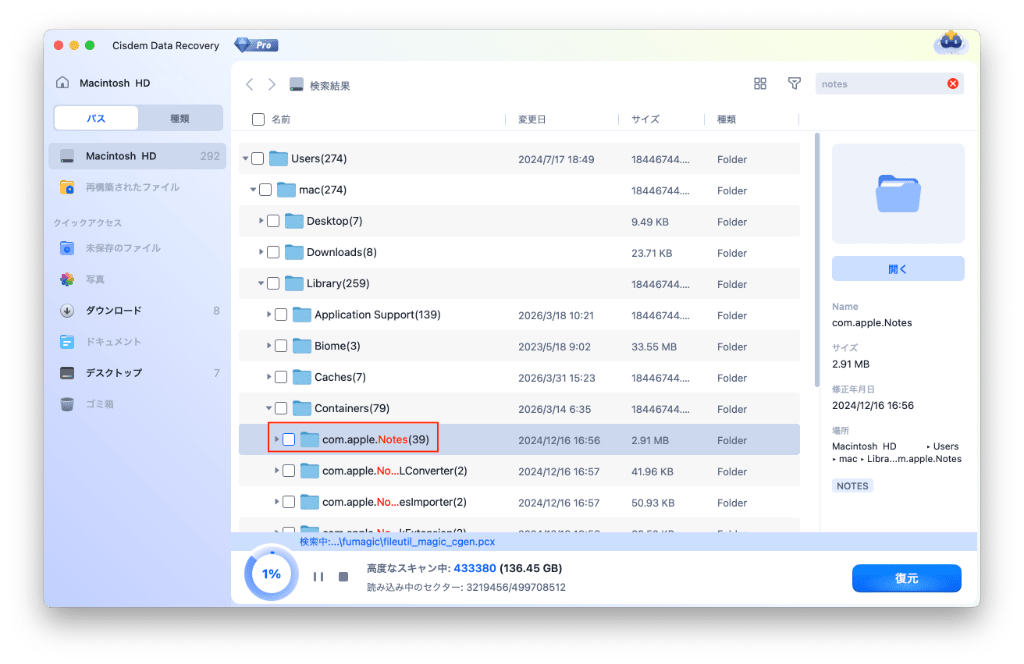The width and height of the screenshot is (1024, 664).
Task: Collapse the Library(259) folder tree
Action: pyautogui.click(x=262, y=283)
